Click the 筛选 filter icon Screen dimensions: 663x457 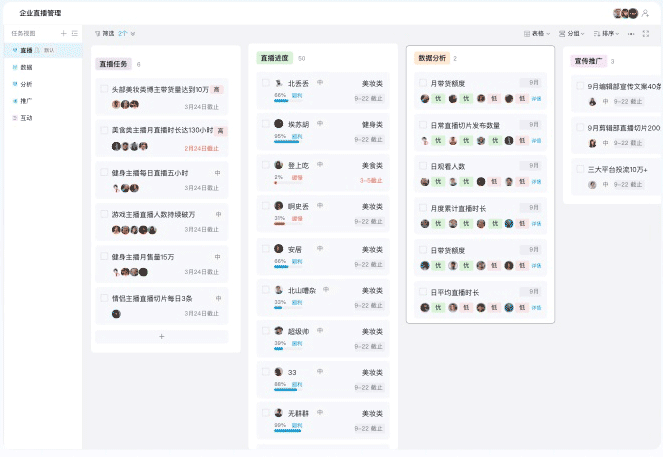tap(97, 33)
